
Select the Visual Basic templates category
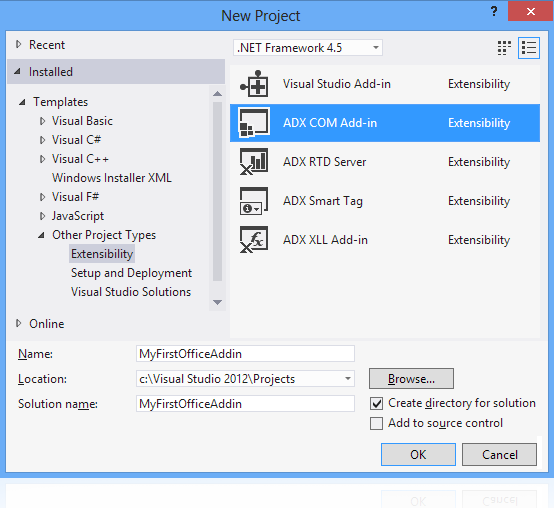82,121
